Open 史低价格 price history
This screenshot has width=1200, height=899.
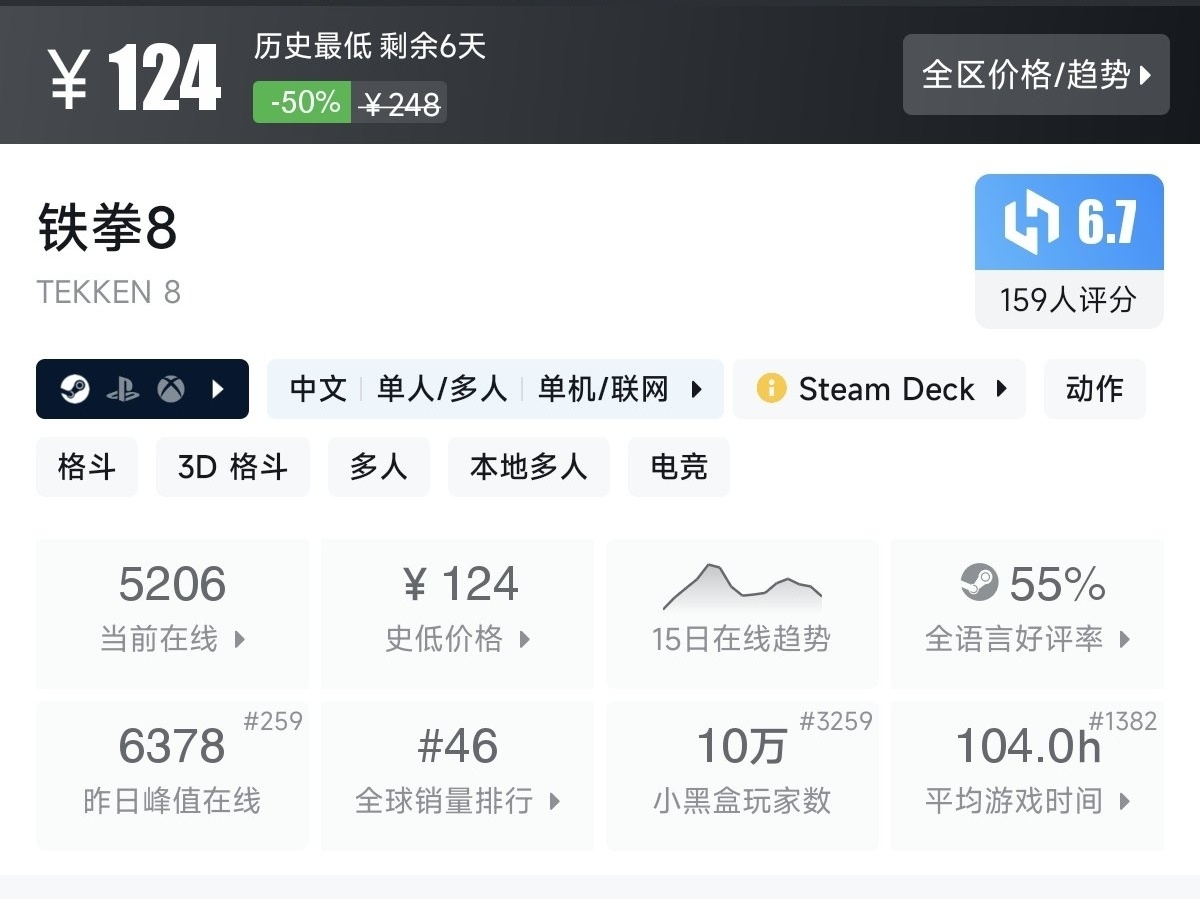click(x=457, y=612)
